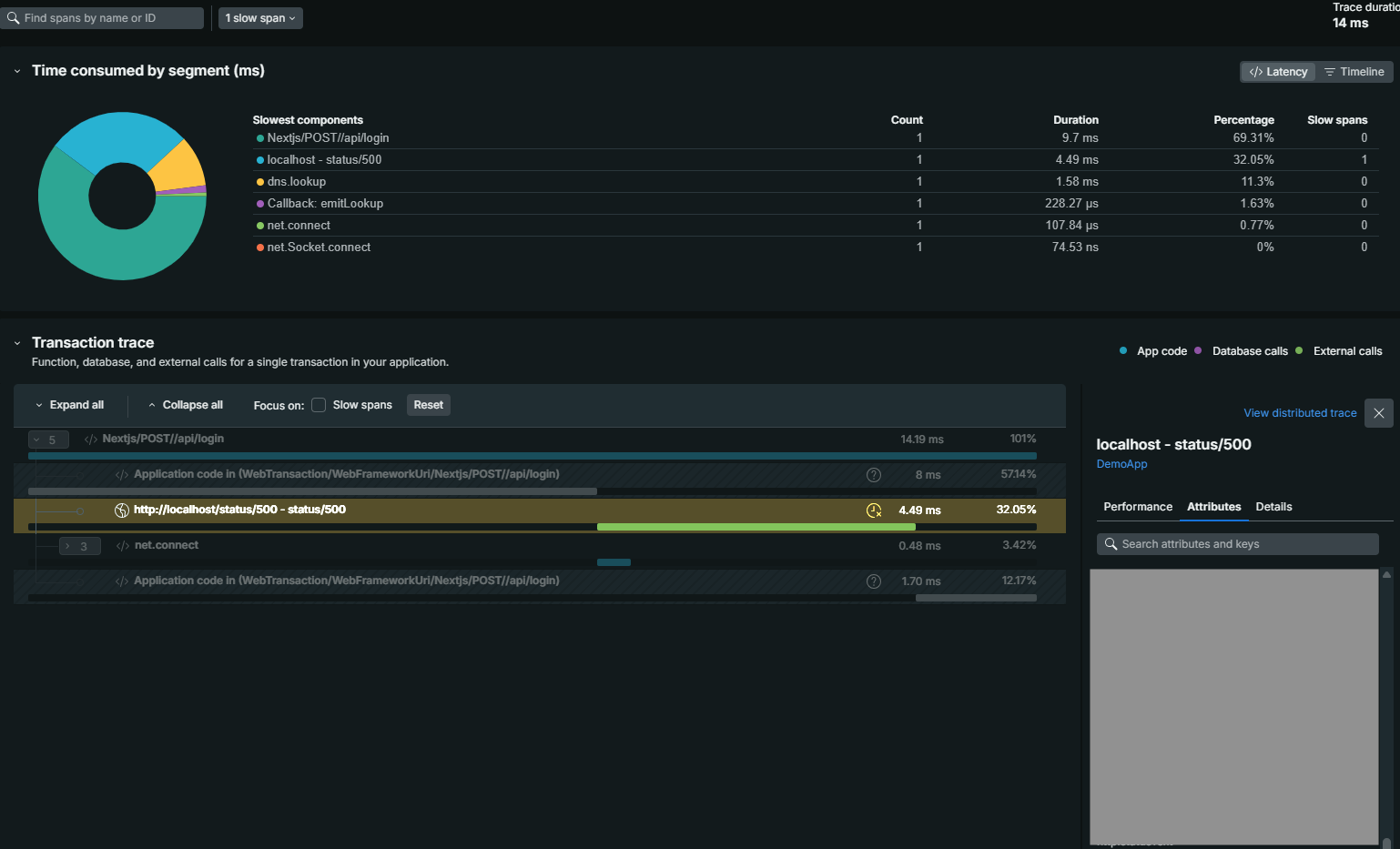The image size is (1400, 849).
Task: Collapse the Nextjs/POST//api/login root span with count 5
Action: (48, 440)
